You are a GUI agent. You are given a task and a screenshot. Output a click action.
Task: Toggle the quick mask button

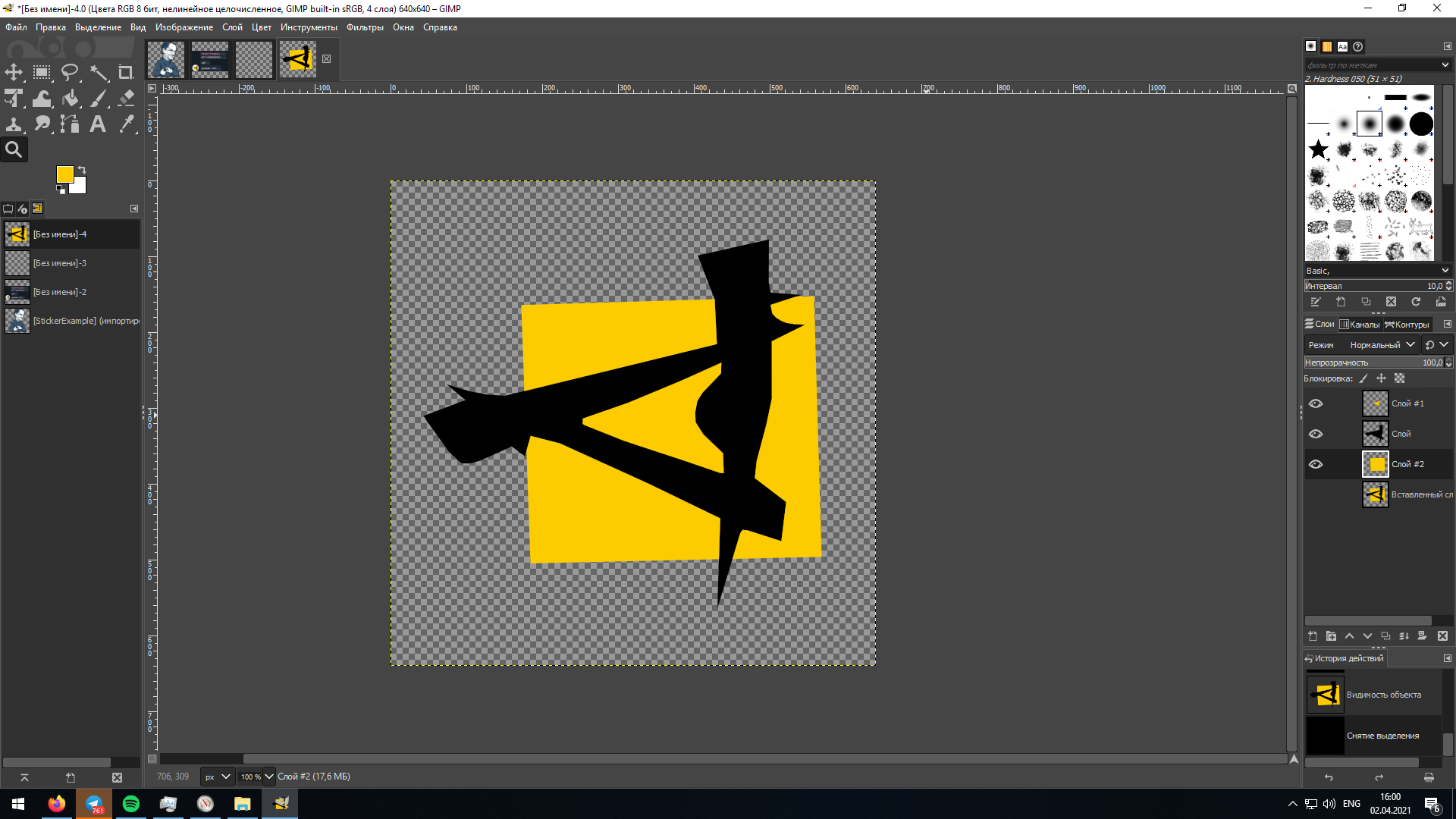coord(152,758)
